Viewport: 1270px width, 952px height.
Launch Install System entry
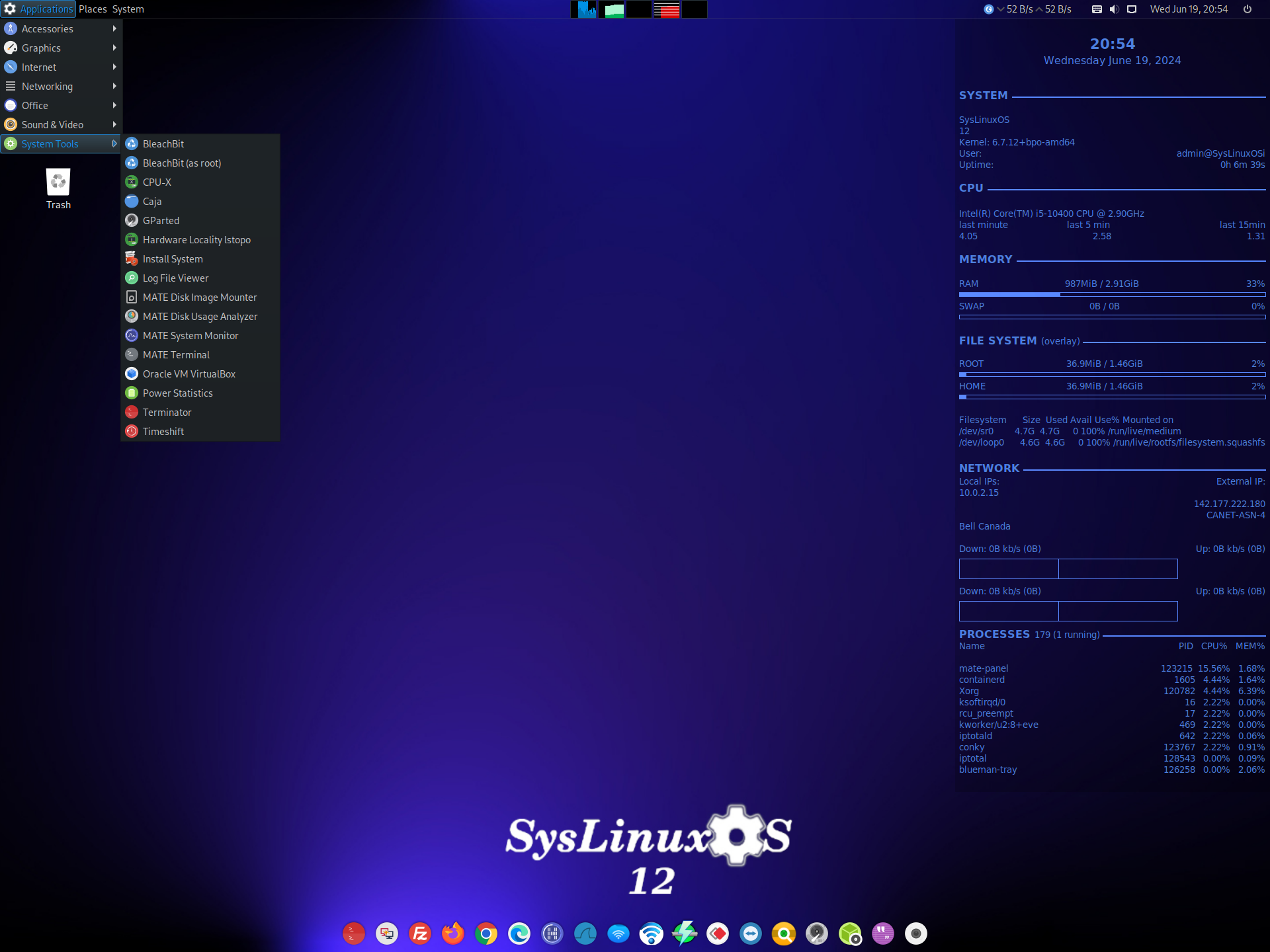tap(200, 258)
